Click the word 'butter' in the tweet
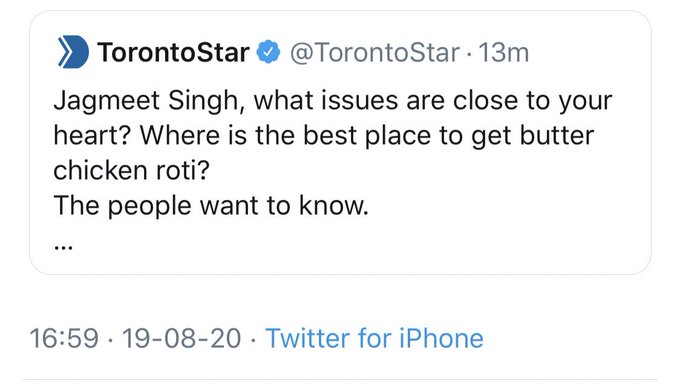This screenshot has height=384, width=680. pyautogui.click(x=557, y=135)
